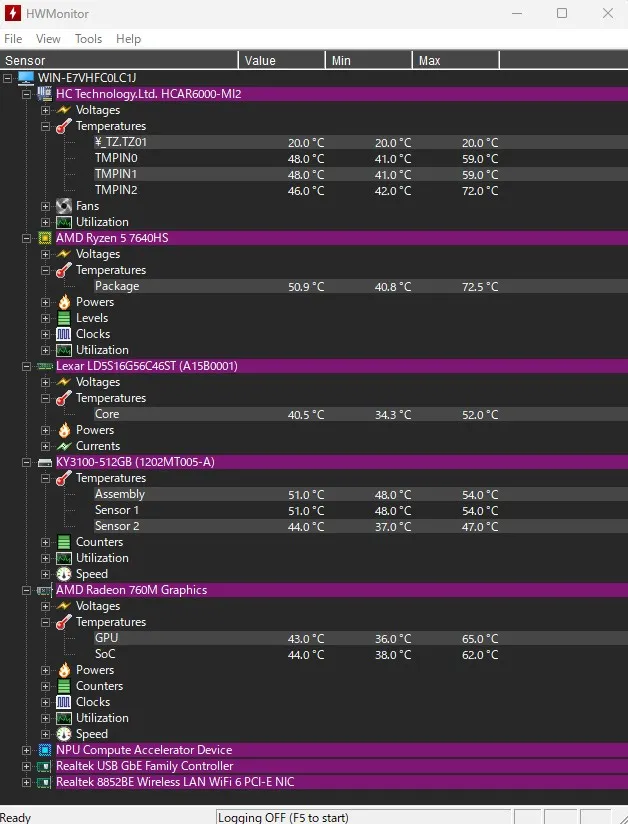Click the network icon beside Realtek 8852BE Wireless

45,782
